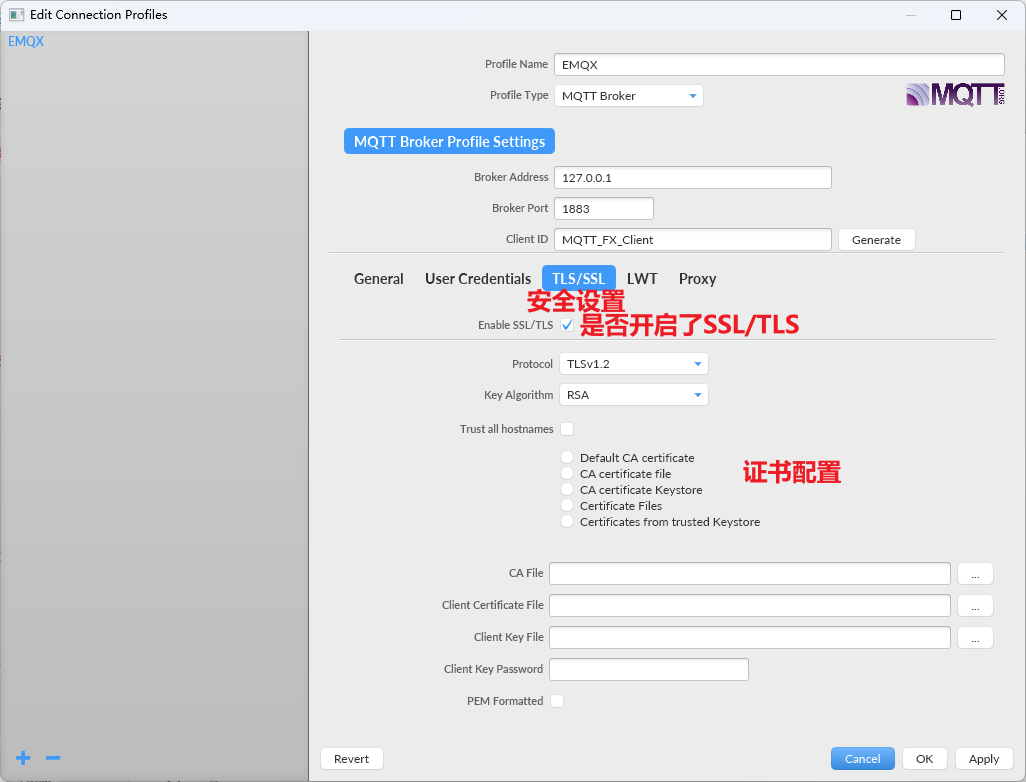Click the CA File path field

[x=750, y=573]
